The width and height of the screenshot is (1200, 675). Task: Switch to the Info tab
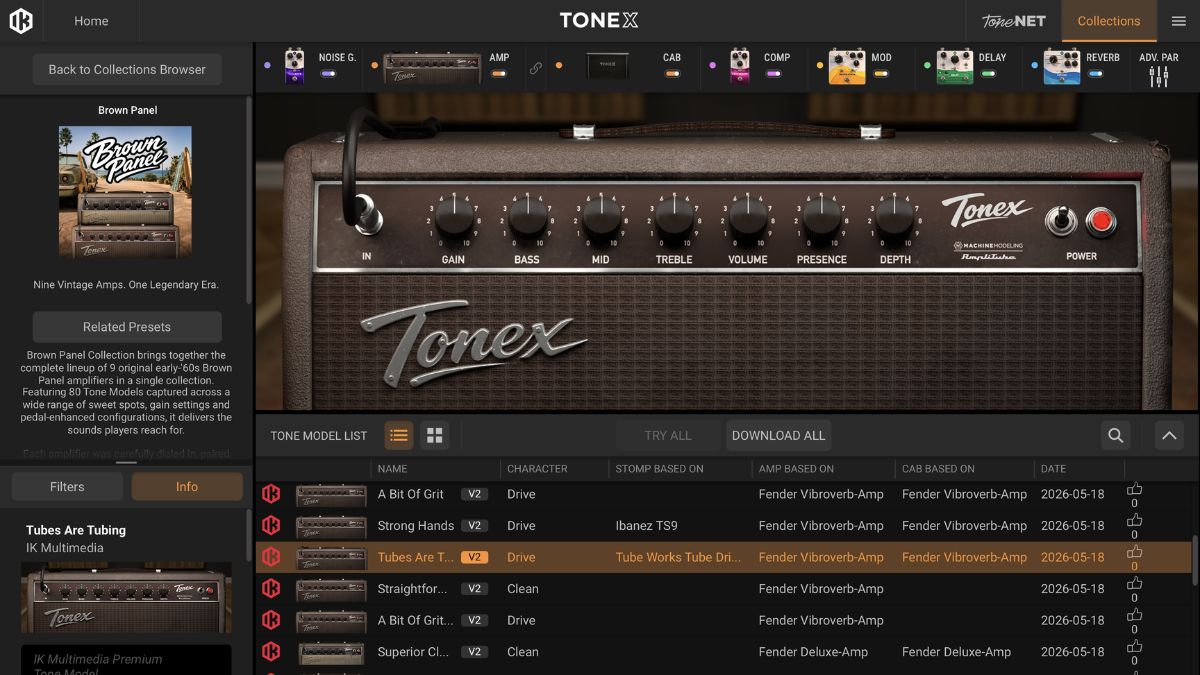[x=187, y=486]
